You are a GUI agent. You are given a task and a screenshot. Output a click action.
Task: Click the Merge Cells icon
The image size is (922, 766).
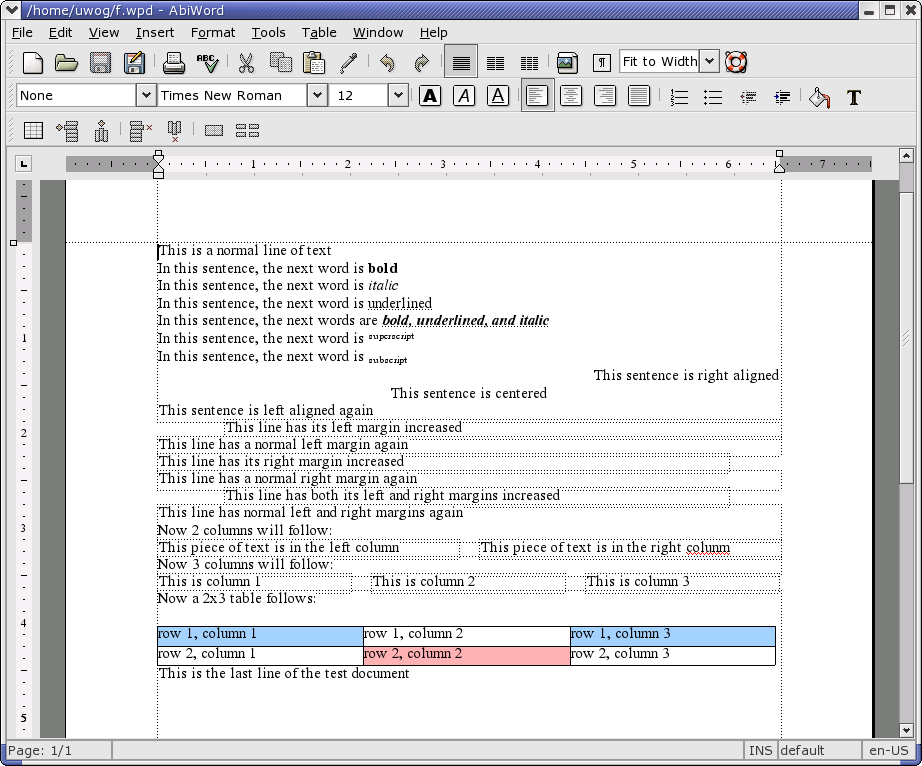(214, 130)
